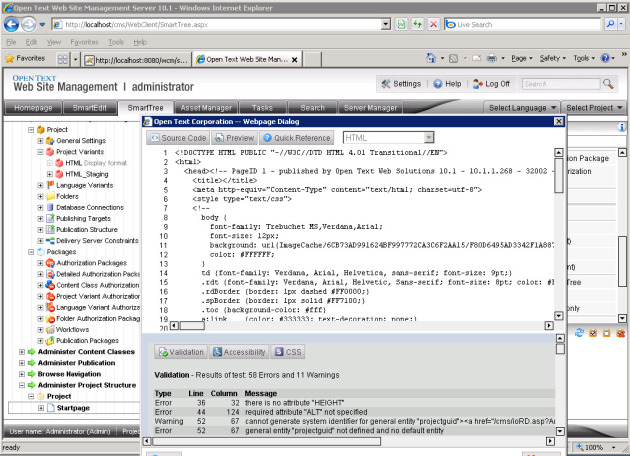
Task: Click the Workflows tree icon
Action: click(x=50, y=330)
